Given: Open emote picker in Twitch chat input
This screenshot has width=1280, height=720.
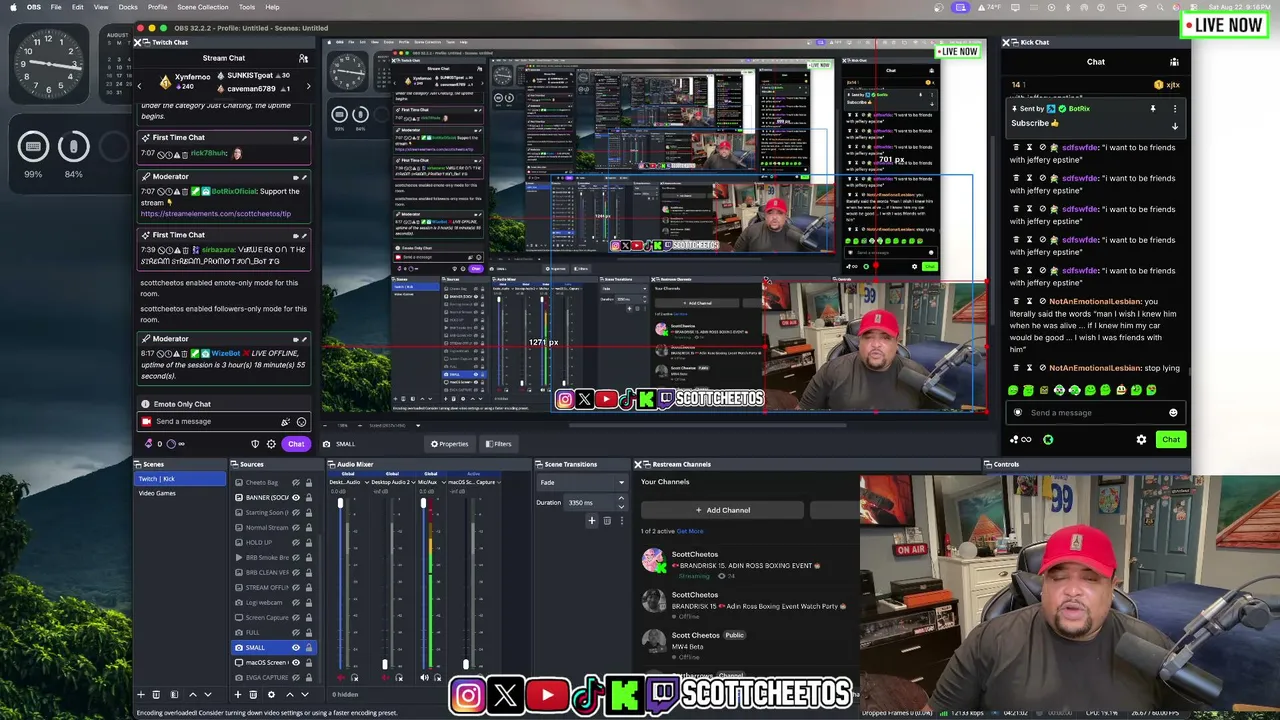Looking at the screenshot, I should [301, 422].
